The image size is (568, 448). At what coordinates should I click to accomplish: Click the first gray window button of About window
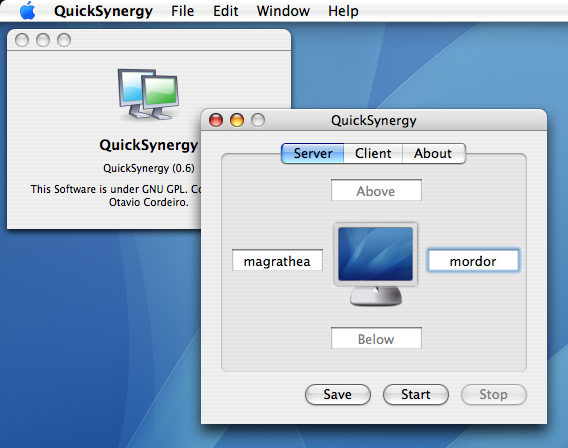tap(22, 40)
